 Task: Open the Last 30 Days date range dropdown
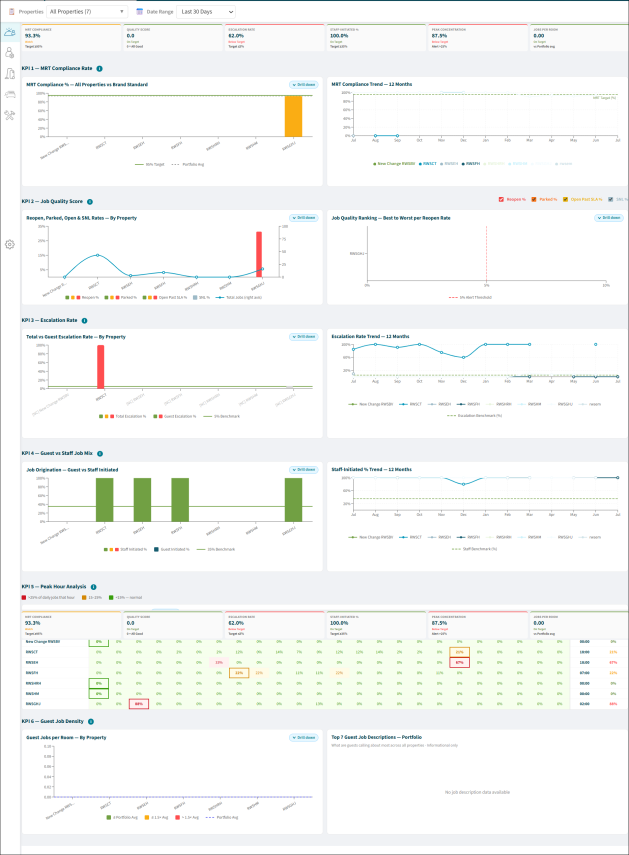206,11
